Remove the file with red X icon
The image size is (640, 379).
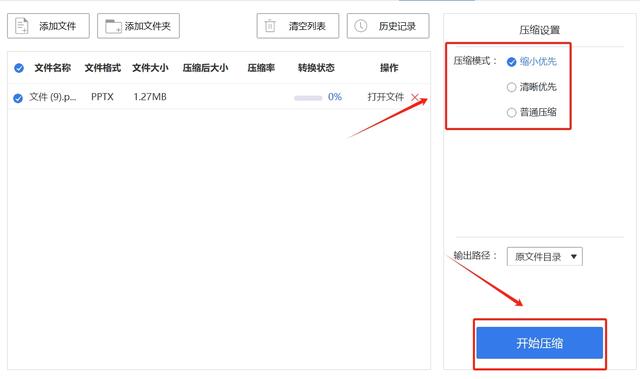pos(415,97)
